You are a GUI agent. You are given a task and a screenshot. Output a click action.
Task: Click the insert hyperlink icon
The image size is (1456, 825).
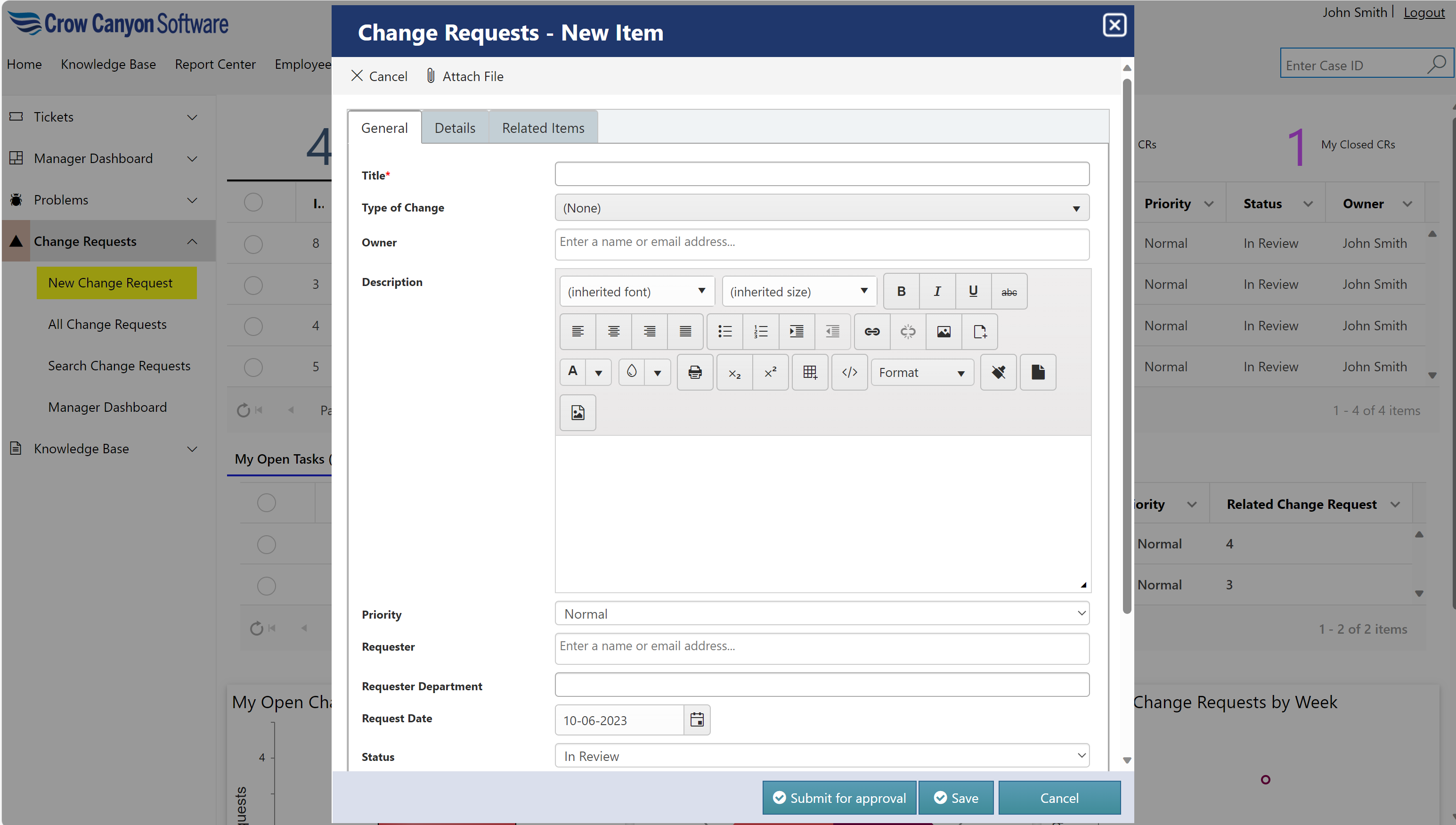[x=871, y=332]
